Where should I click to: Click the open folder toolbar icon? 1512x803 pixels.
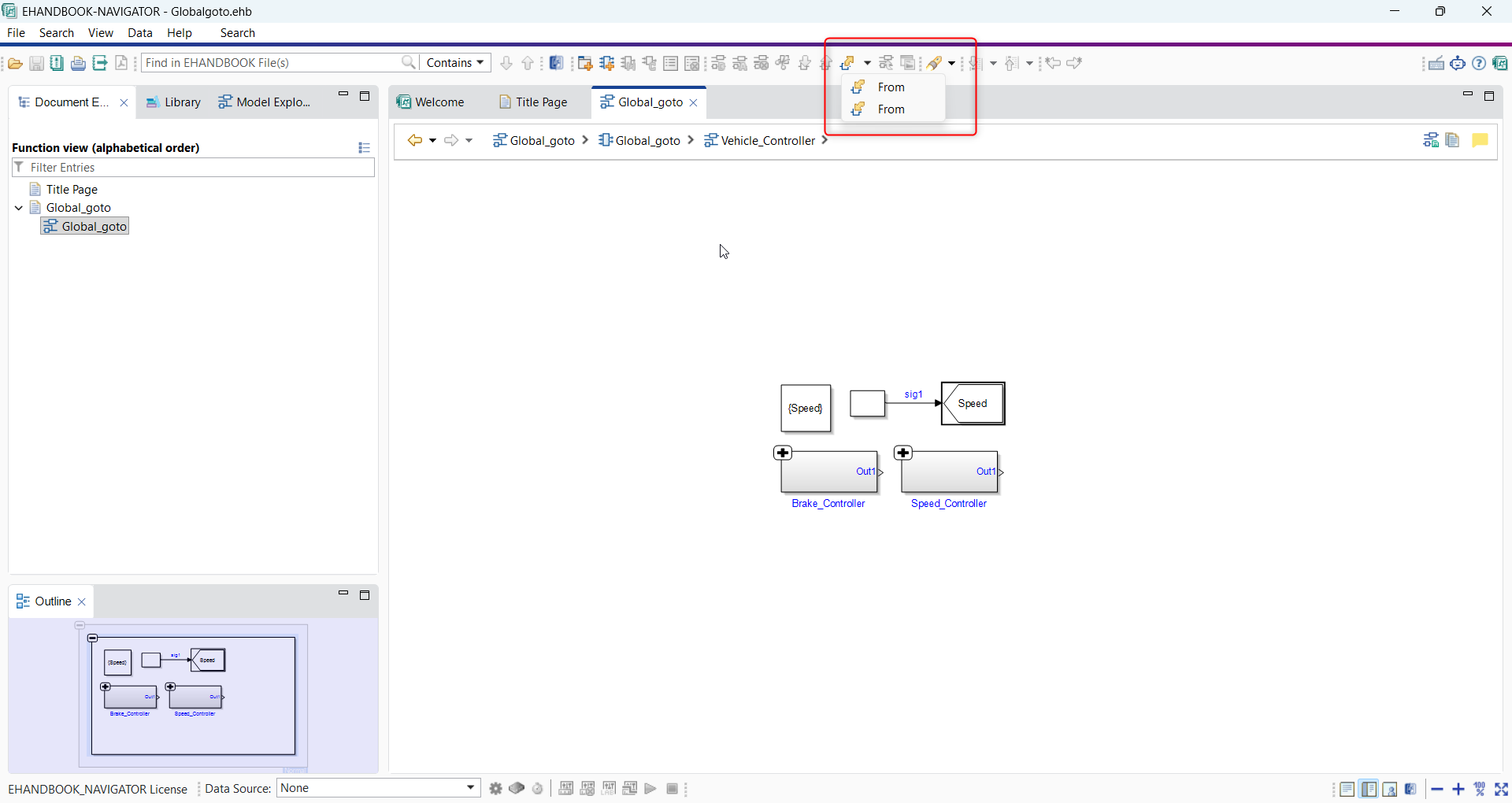click(x=15, y=63)
